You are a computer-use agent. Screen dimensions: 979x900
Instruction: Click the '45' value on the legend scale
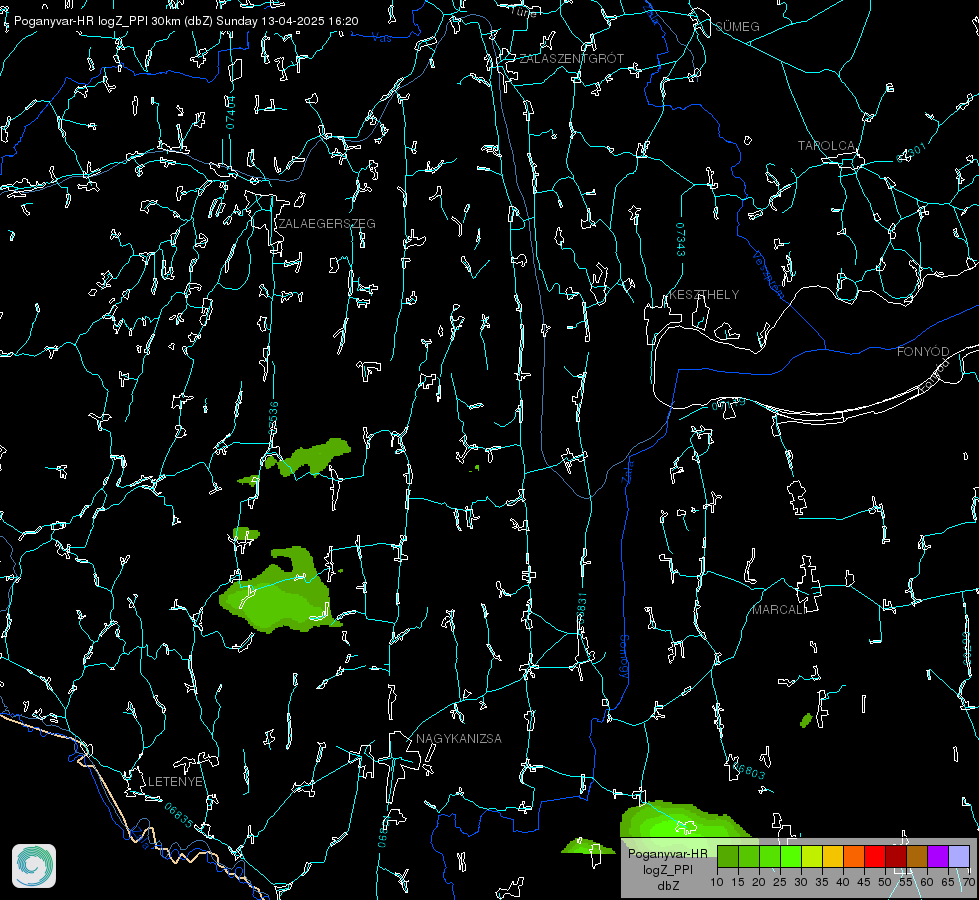[x=864, y=882]
